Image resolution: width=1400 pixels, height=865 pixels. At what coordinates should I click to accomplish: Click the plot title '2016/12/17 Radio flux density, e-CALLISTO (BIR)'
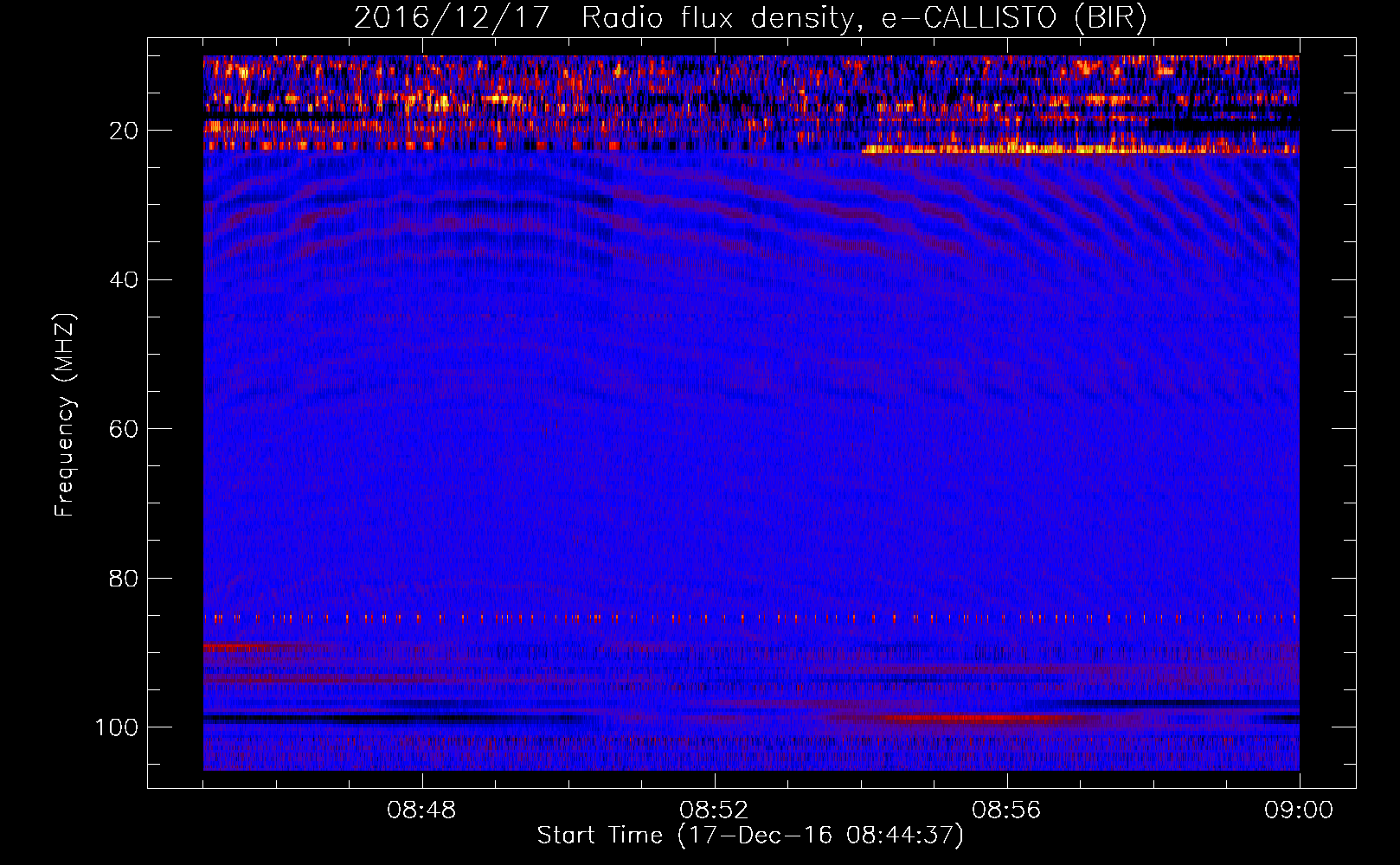pos(750,17)
